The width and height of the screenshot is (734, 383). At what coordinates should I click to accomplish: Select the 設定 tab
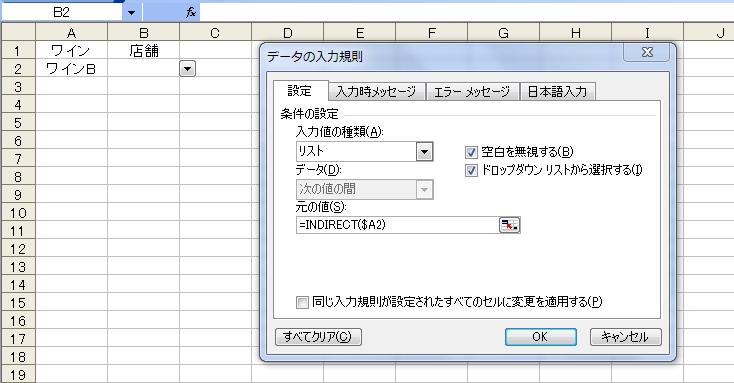click(300, 91)
